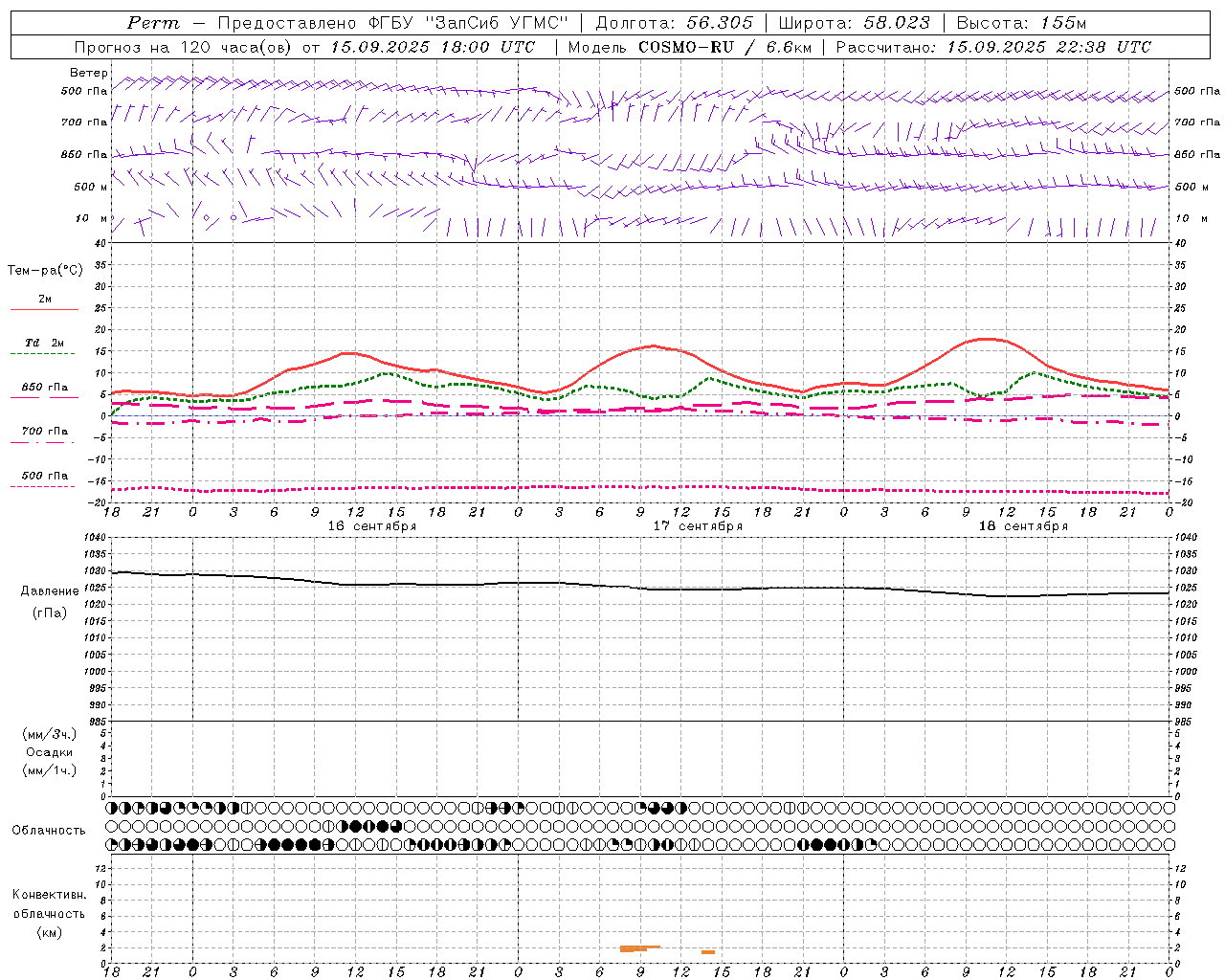Select the 'Долгота: 56.305' longitude value
The width and height of the screenshot is (1225, 980).
coord(674,23)
